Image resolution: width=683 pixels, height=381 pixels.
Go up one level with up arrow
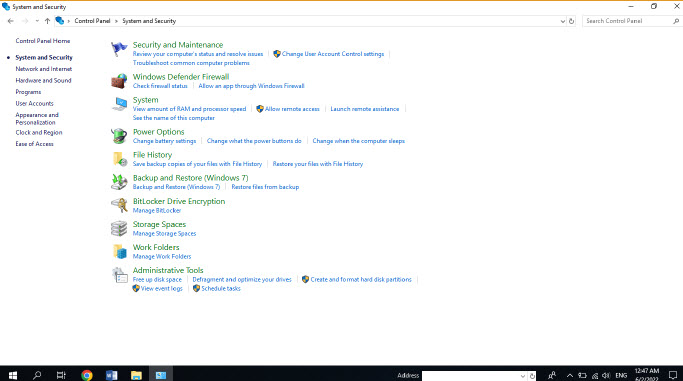click(x=47, y=21)
